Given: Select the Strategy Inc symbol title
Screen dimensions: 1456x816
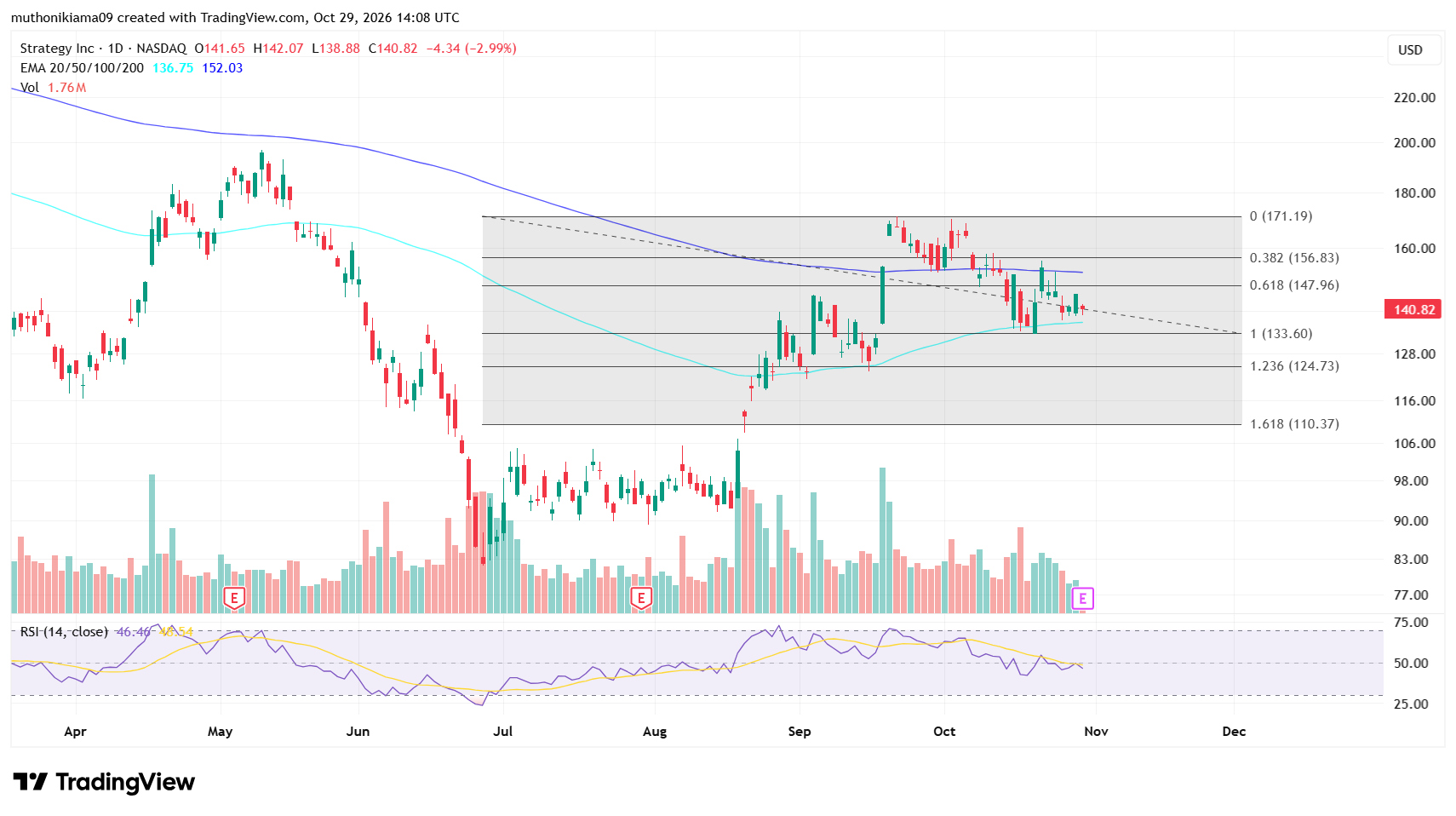Looking at the screenshot, I should tap(57, 49).
